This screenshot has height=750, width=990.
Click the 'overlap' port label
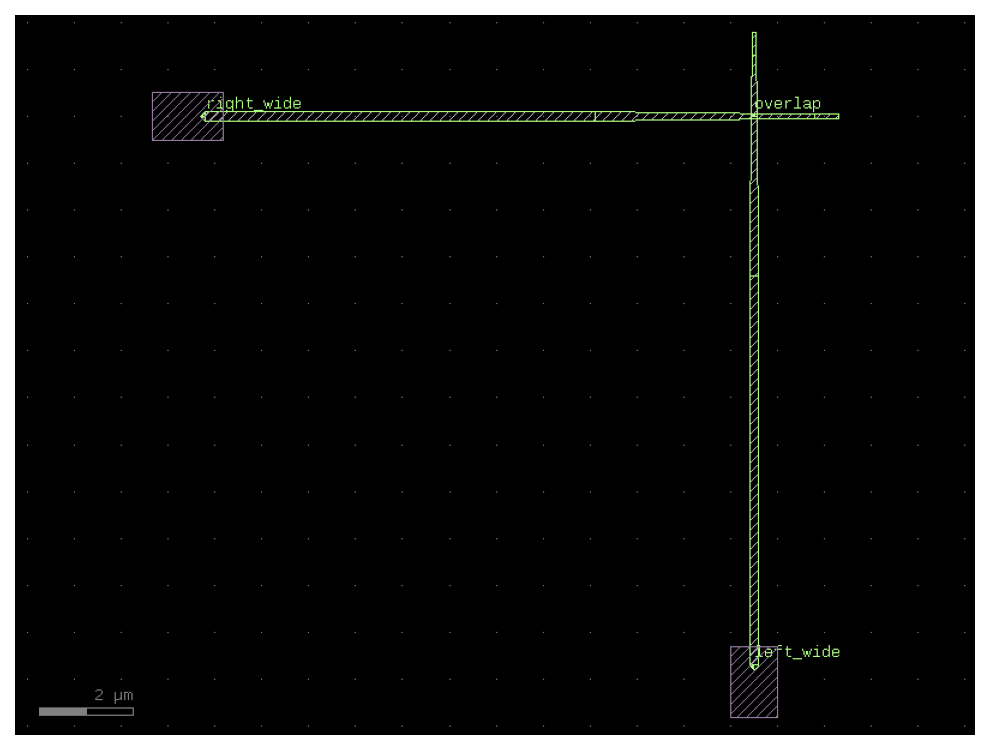pos(787,104)
